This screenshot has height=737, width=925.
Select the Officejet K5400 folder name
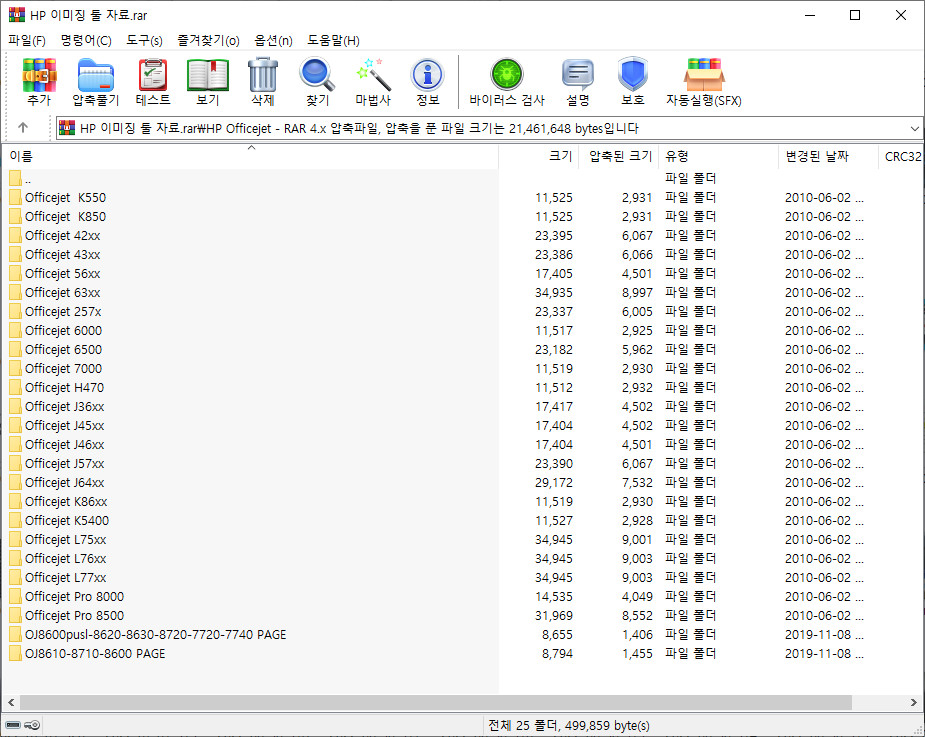pyautogui.click(x=67, y=520)
